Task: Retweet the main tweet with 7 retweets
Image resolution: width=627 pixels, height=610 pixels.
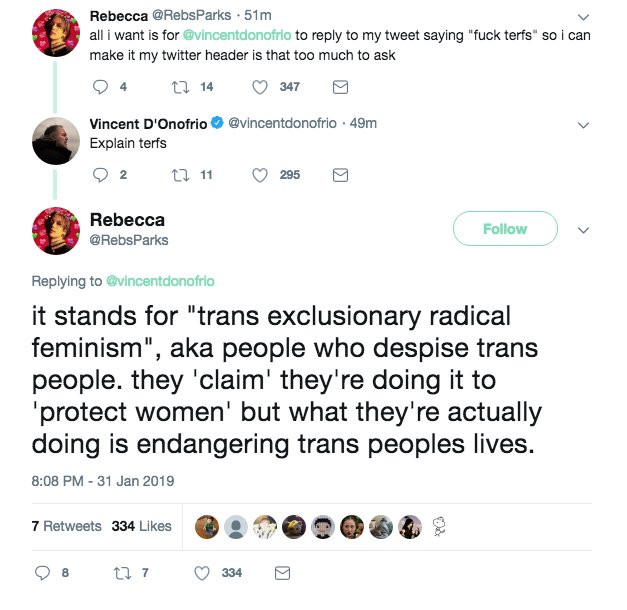Action: [x=122, y=573]
